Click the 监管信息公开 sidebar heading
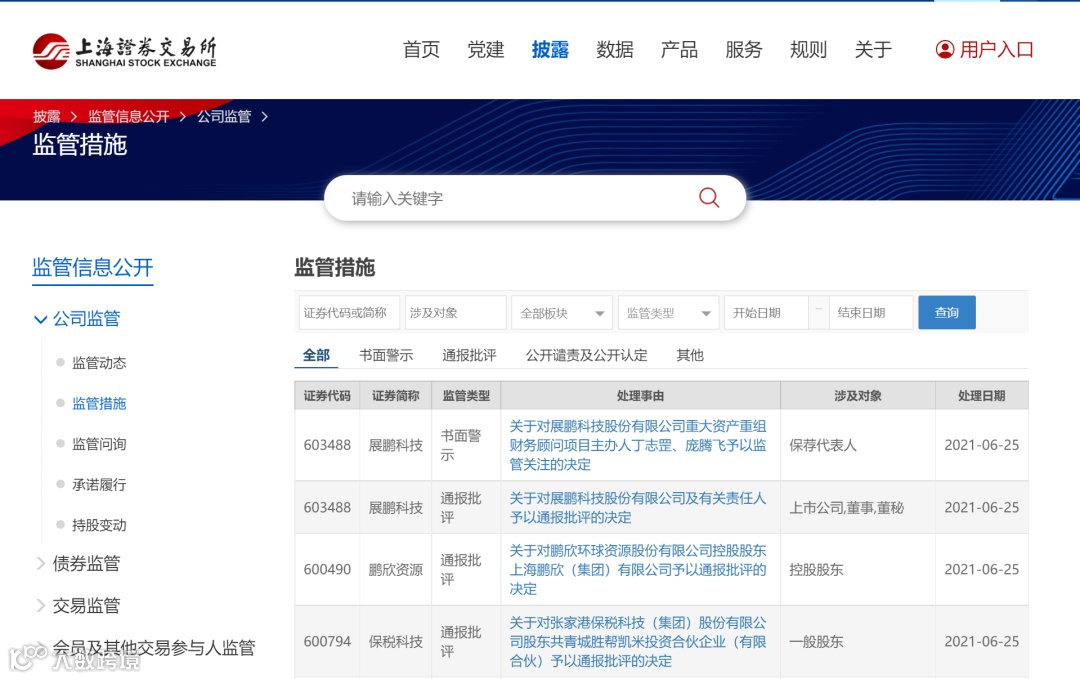 pos(92,267)
